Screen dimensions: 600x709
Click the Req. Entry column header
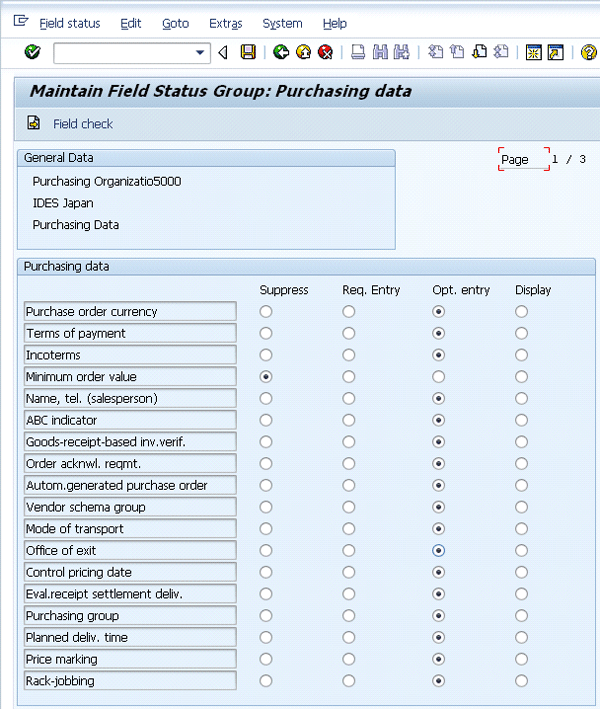(x=371, y=290)
